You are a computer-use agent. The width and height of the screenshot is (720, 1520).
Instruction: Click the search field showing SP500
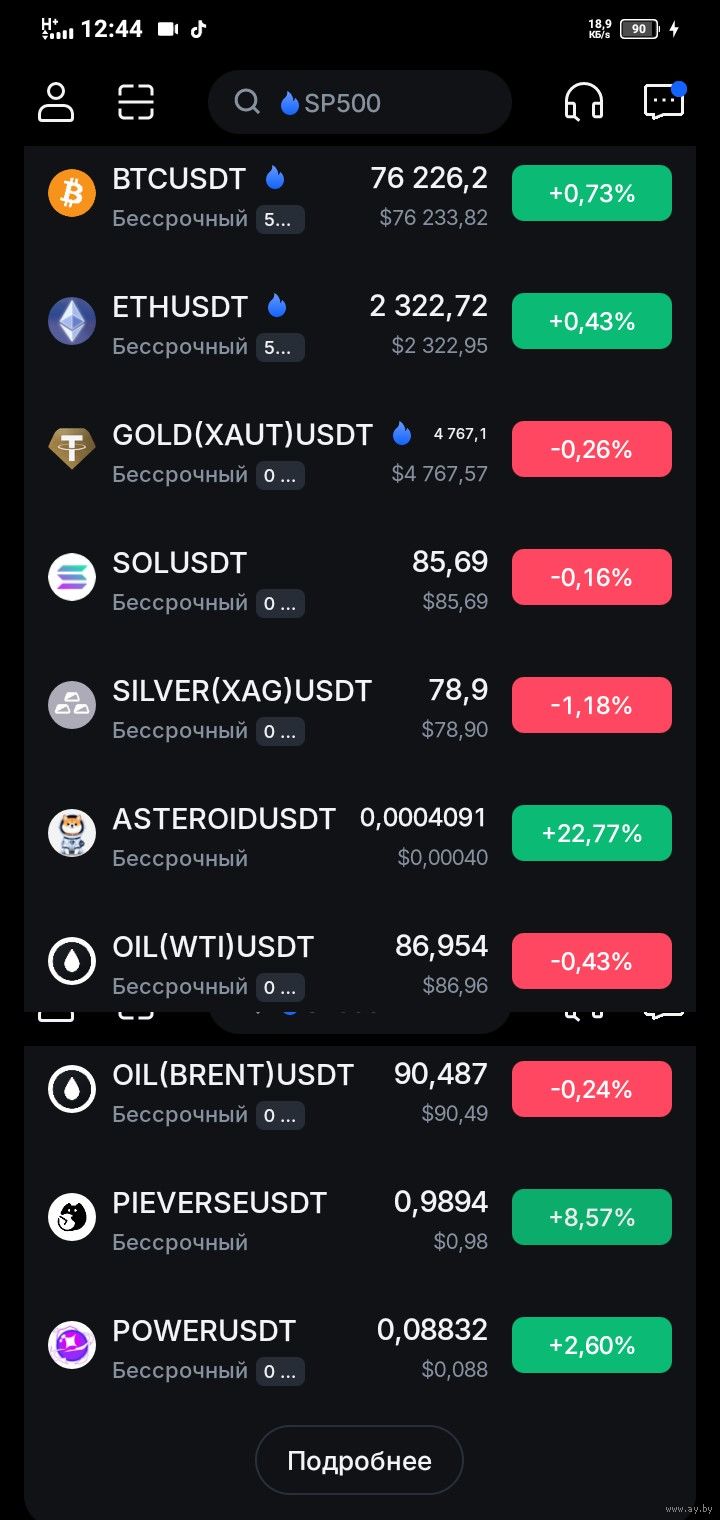pyautogui.click(x=360, y=102)
